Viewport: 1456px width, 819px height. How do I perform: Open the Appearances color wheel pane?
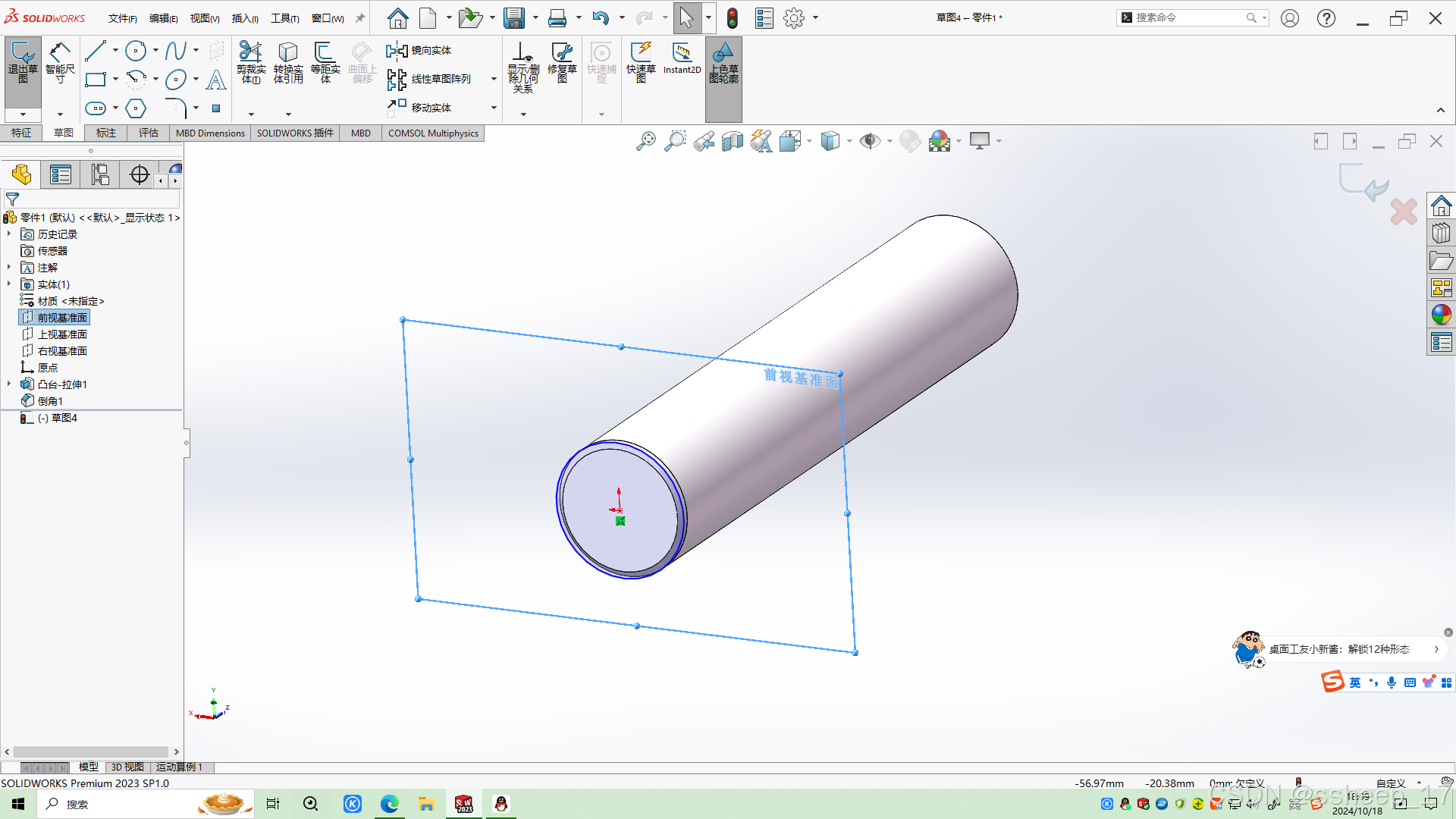pos(1441,314)
